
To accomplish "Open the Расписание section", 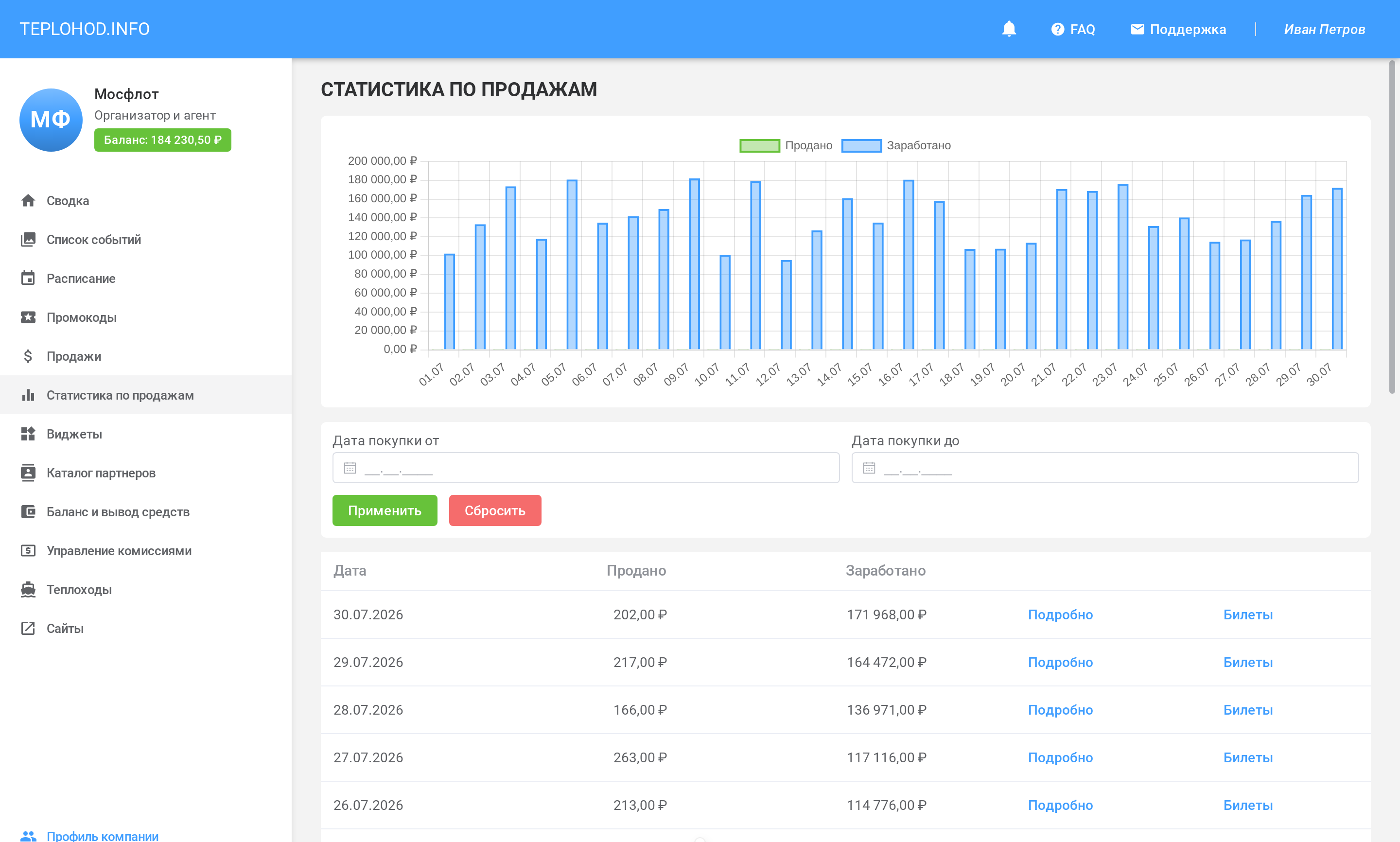I will pyautogui.click(x=146, y=279).
